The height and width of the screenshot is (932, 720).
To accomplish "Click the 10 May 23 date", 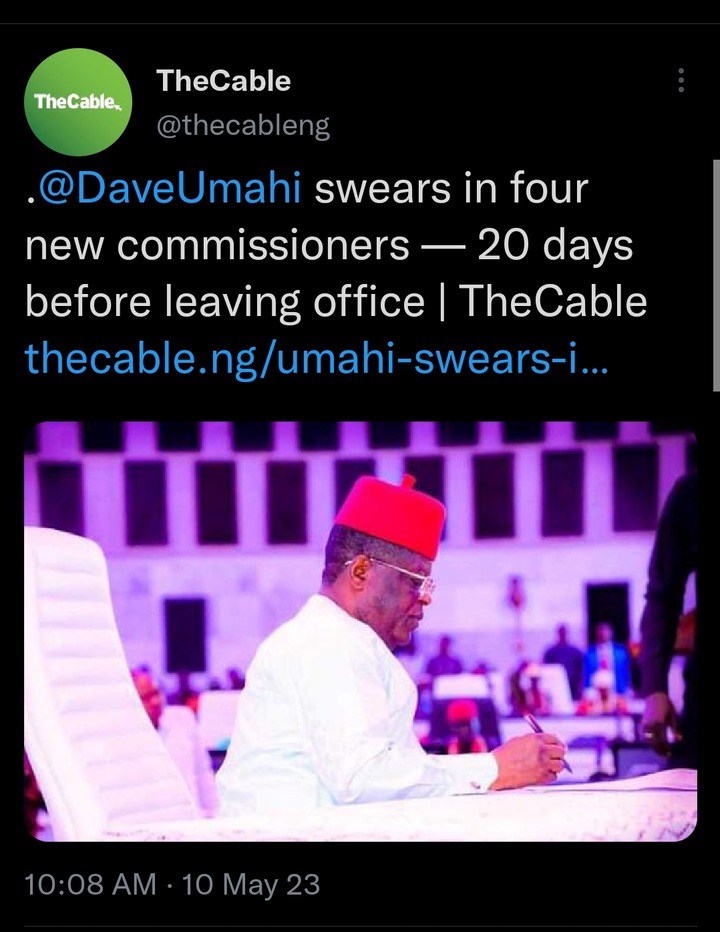I will point(251,884).
